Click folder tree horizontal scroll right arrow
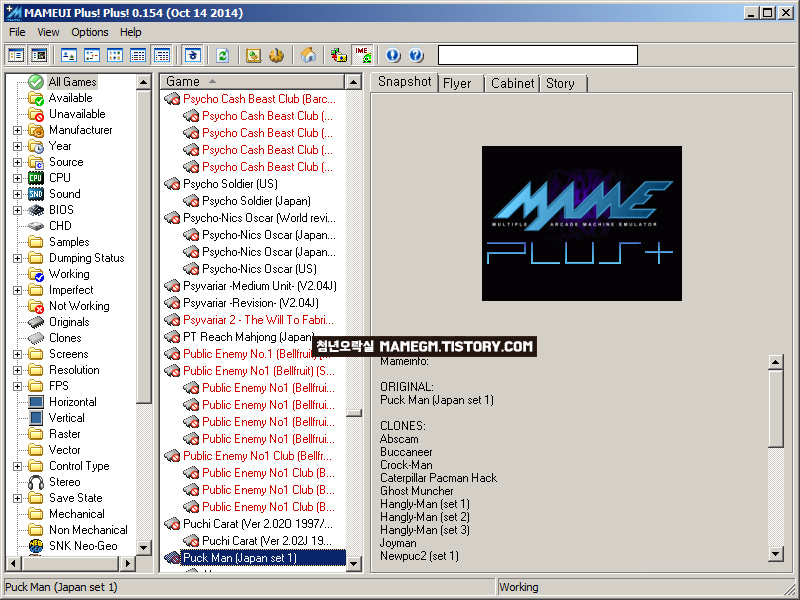 tap(128, 564)
